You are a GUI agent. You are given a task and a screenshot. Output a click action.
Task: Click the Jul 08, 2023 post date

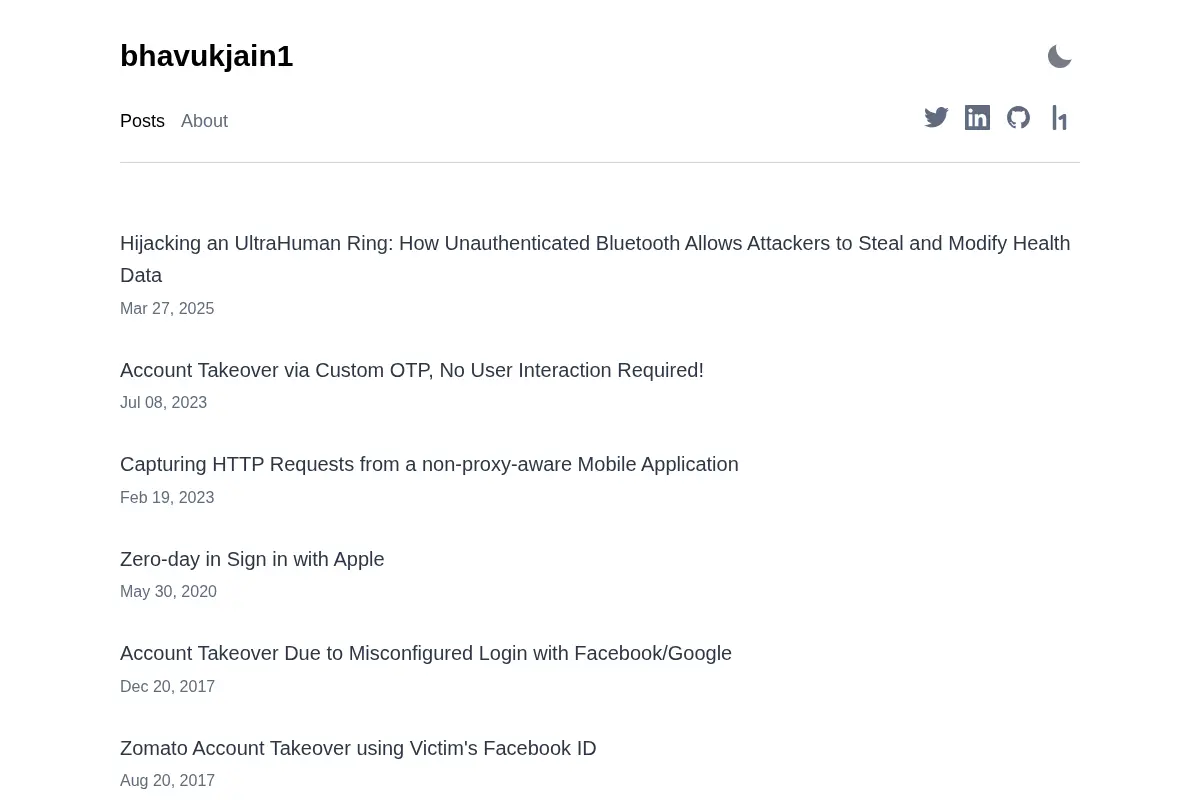(163, 403)
